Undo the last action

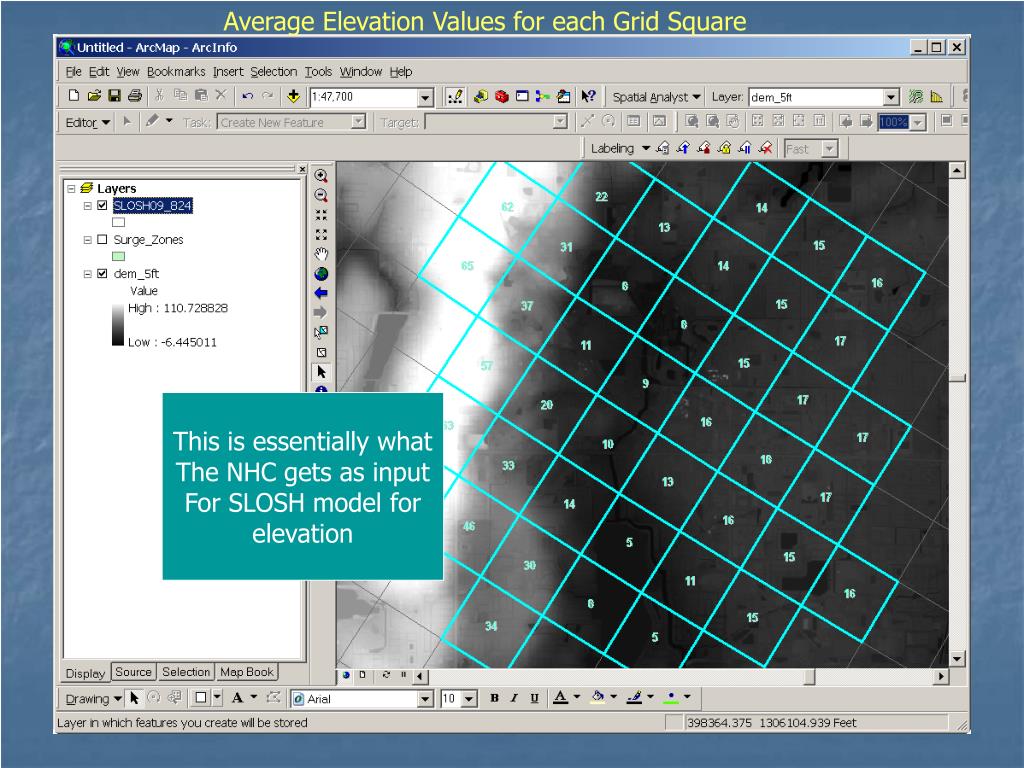pyautogui.click(x=248, y=96)
